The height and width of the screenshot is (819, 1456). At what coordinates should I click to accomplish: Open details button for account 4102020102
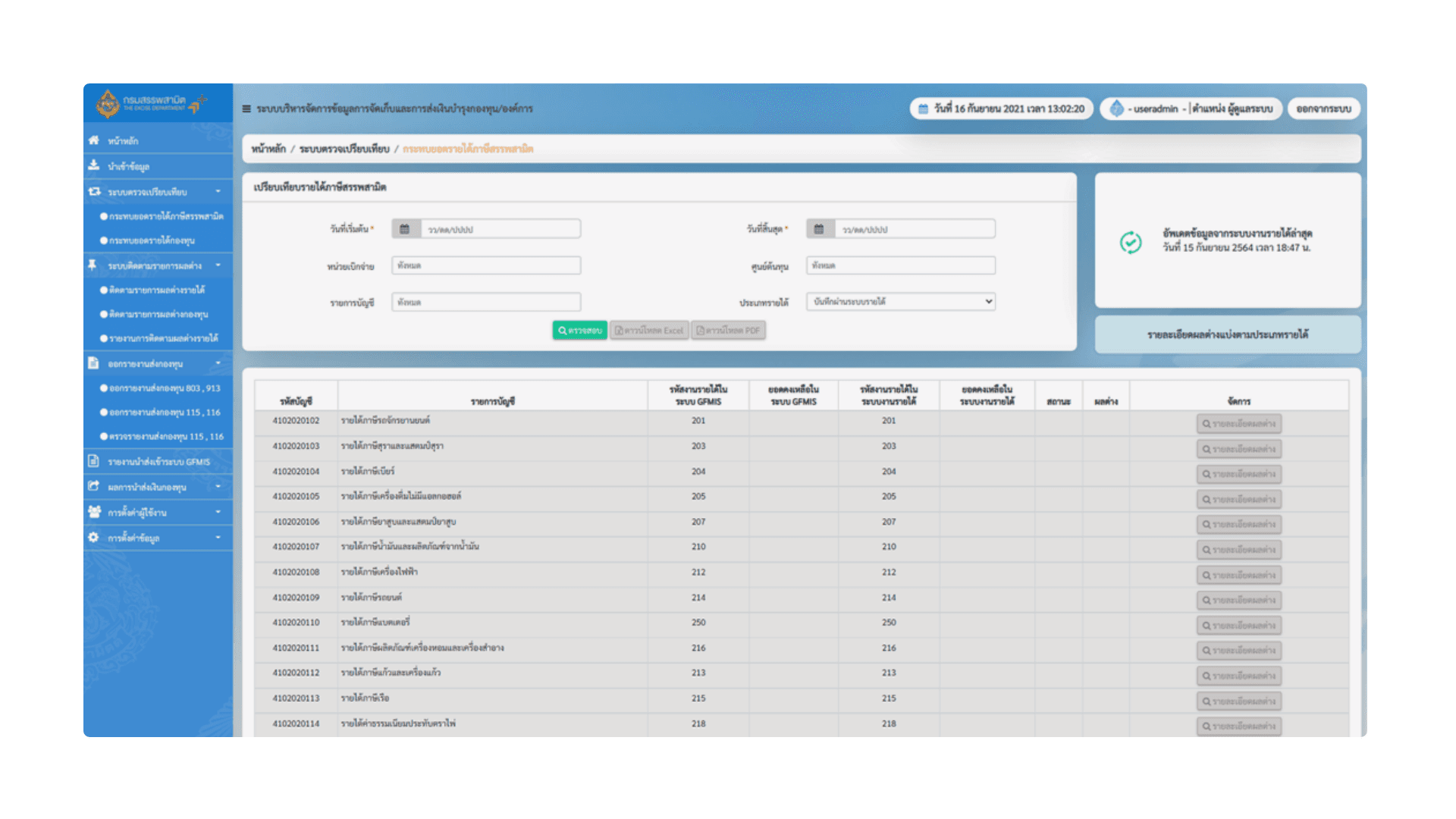pos(1238,424)
